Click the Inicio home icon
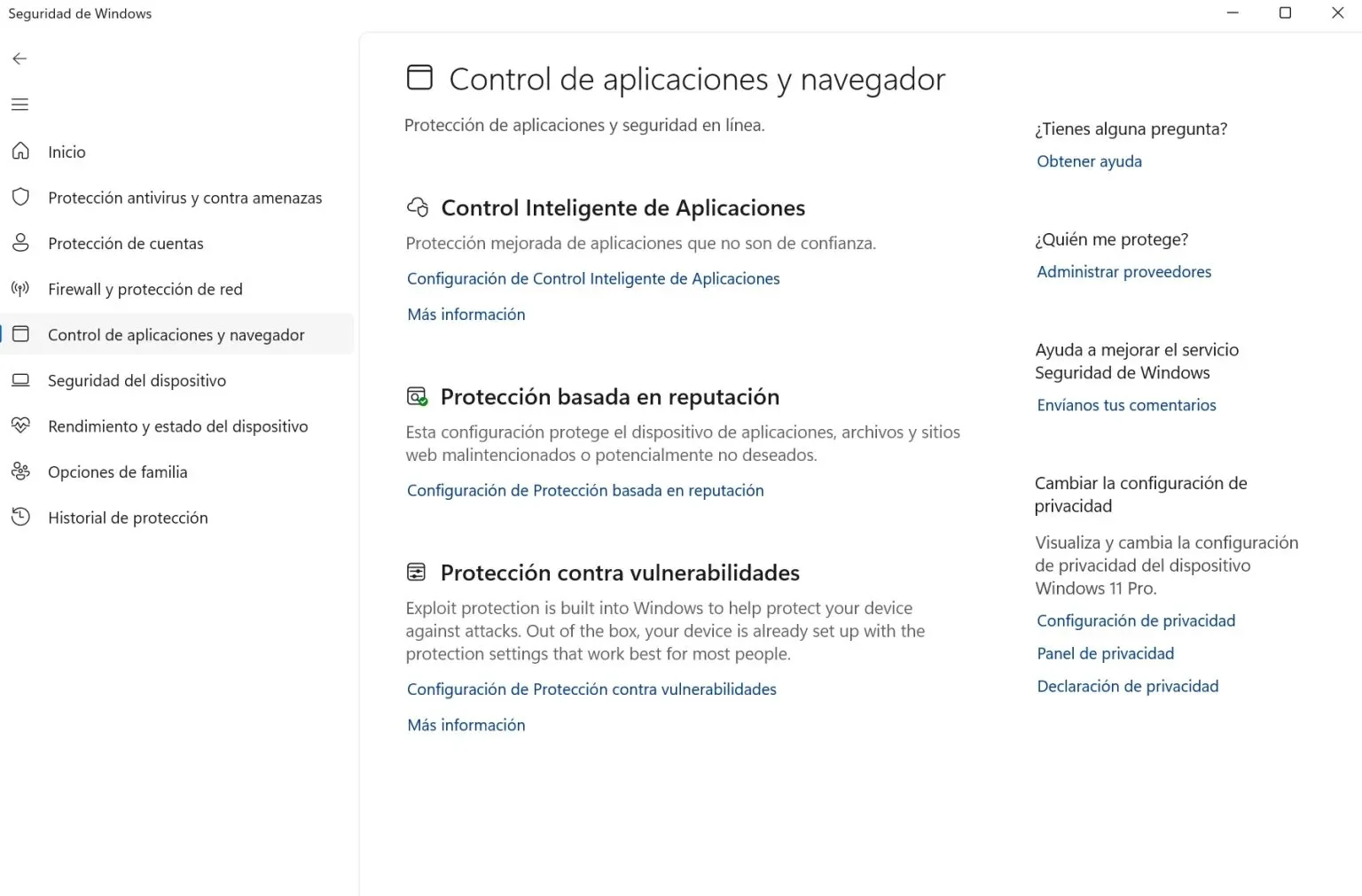Screen dimensions: 1362x896 click(20, 152)
